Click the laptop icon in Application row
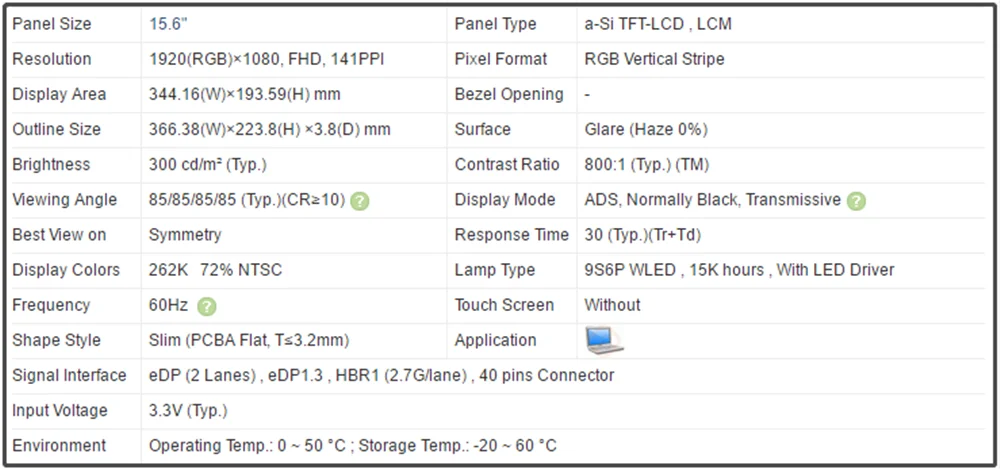 click(604, 340)
